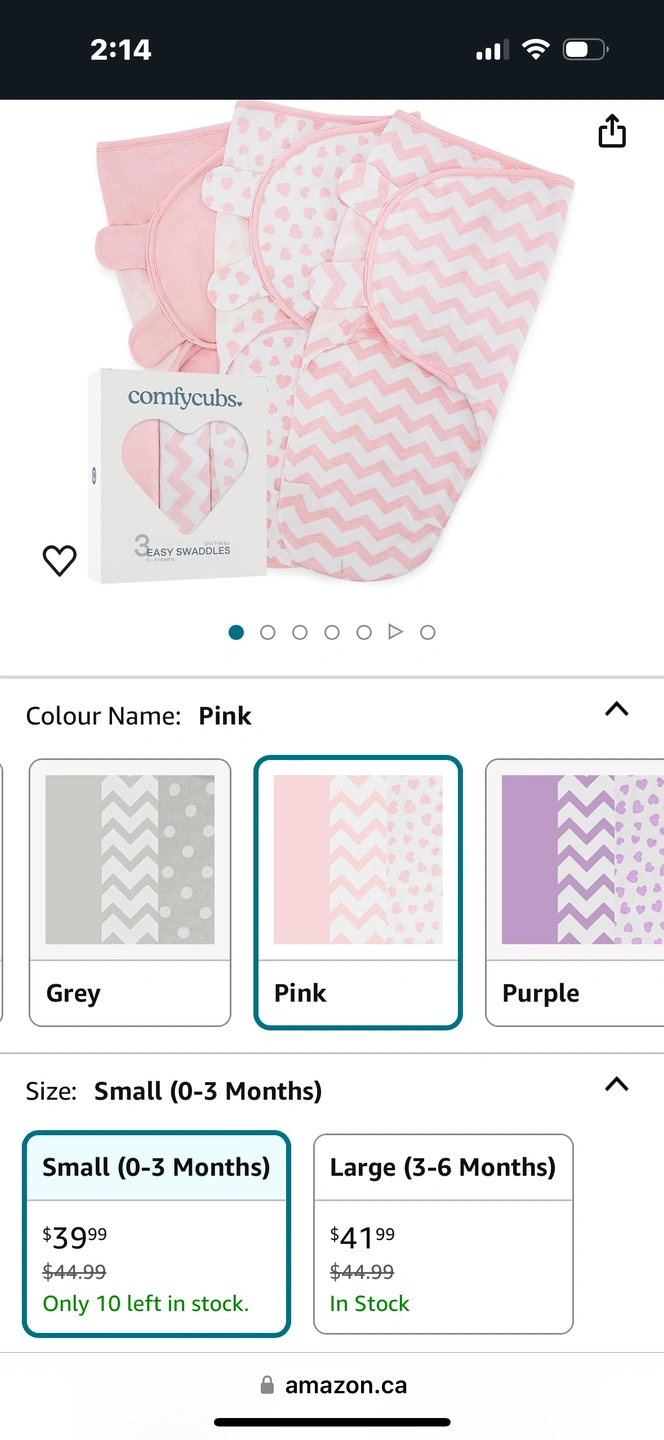Select the Pink colour option
The width and height of the screenshot is (664, 1440).
[x=358, y=892]
